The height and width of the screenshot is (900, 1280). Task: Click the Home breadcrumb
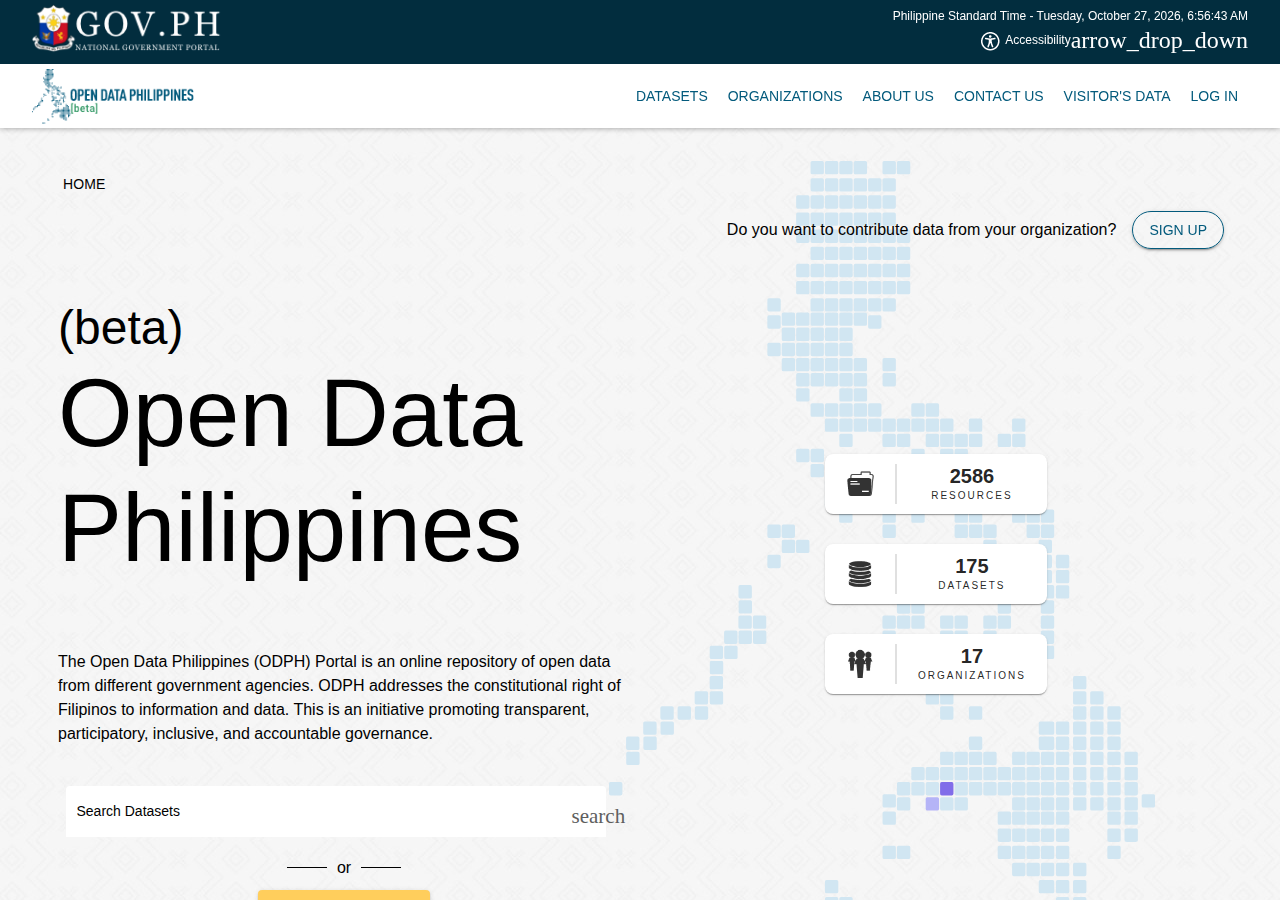tap(84, 184)
